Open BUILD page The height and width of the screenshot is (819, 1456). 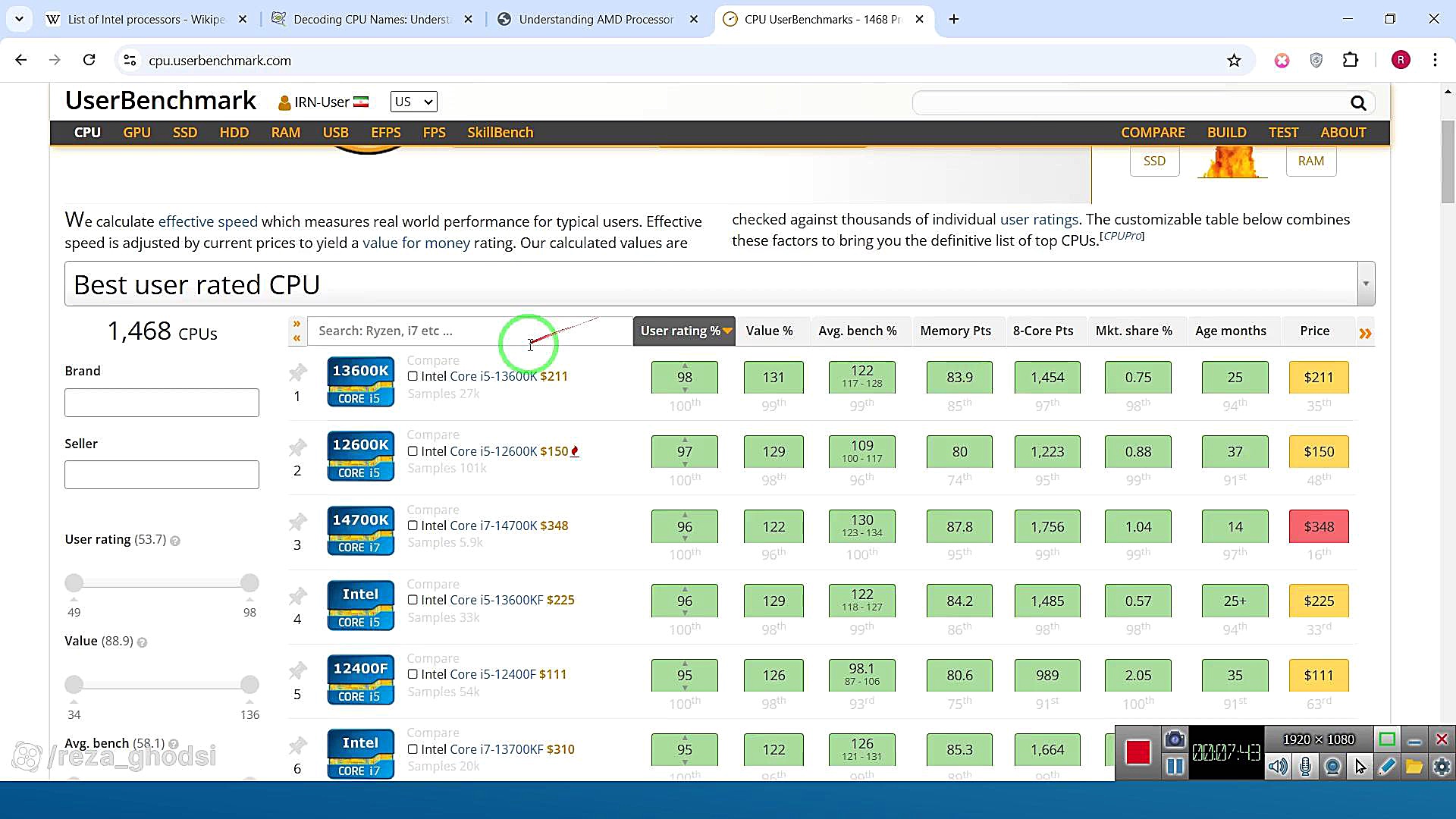click(1226, 132)
